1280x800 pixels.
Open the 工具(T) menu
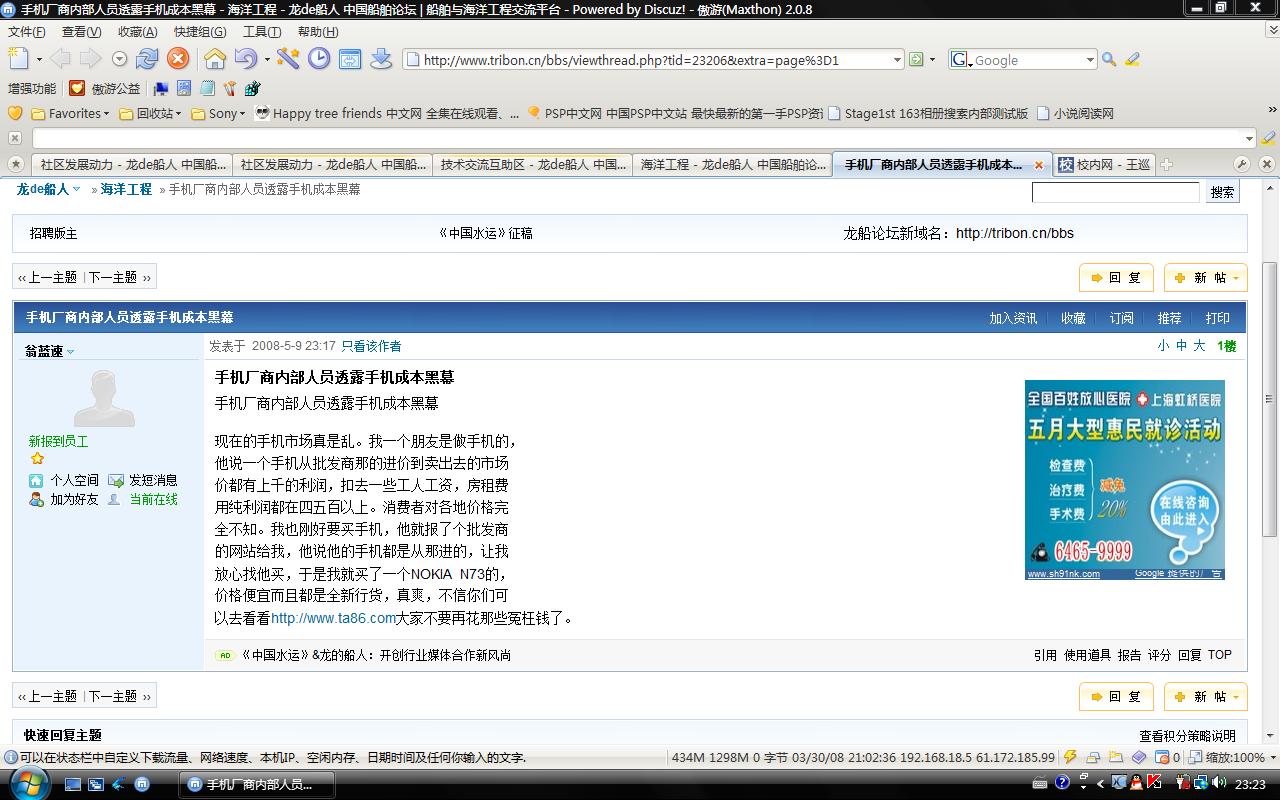[x=261, y=32]
